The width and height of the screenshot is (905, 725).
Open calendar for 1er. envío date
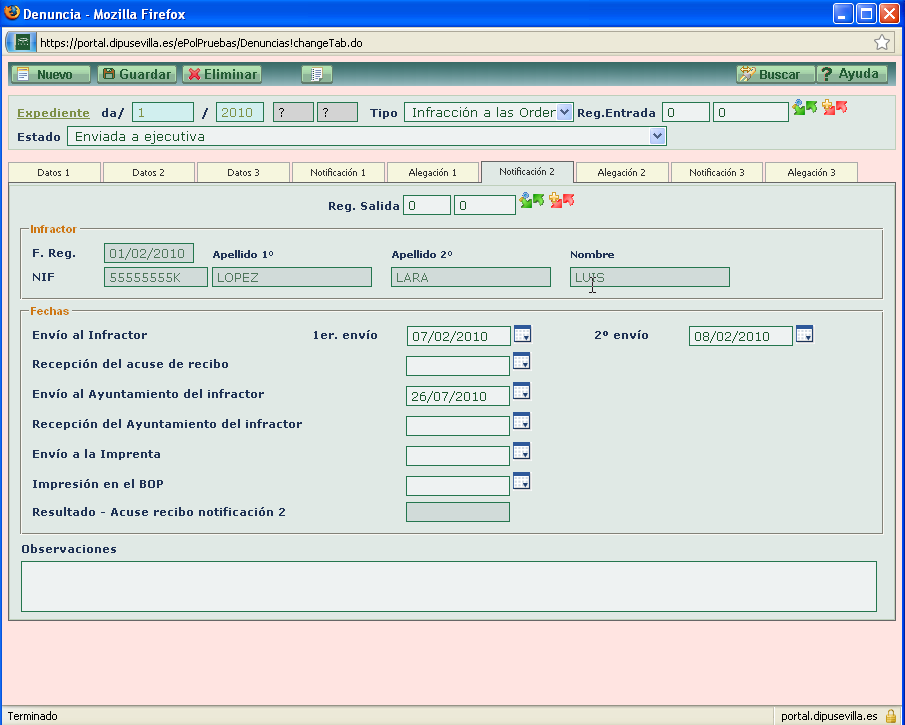tap(521, 335)
